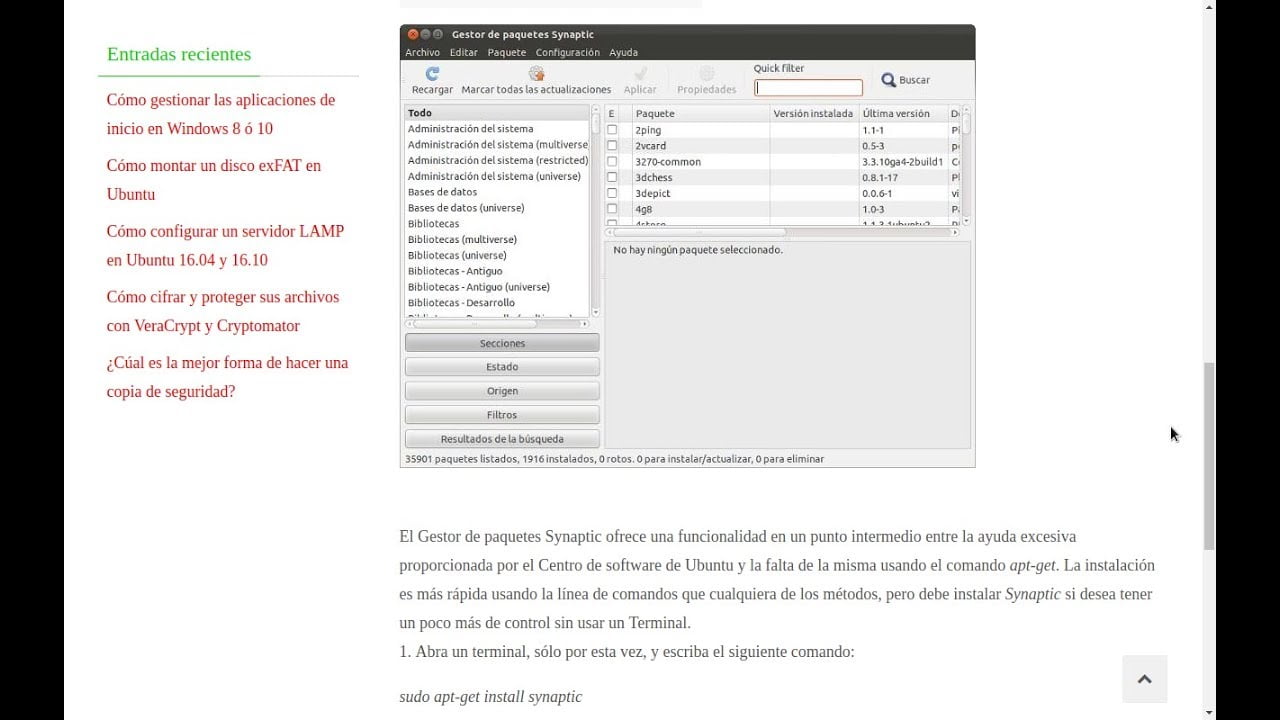Screen dimensions: 1280x720
Task: Click the Versión instalada column header
Action: coord(814,114)
